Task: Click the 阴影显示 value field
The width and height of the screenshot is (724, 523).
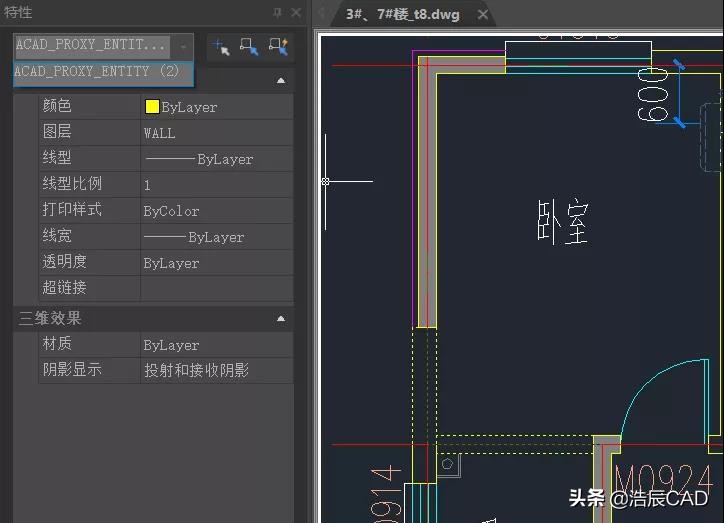Action: click(x=216, y=370)
